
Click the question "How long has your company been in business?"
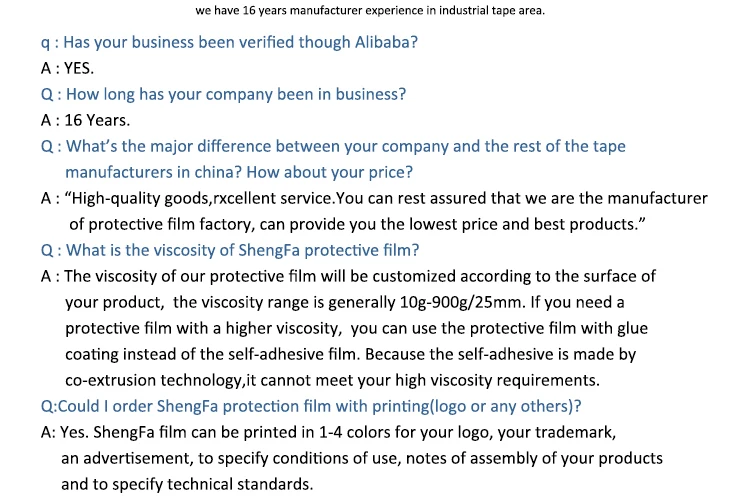pos(223,94)
